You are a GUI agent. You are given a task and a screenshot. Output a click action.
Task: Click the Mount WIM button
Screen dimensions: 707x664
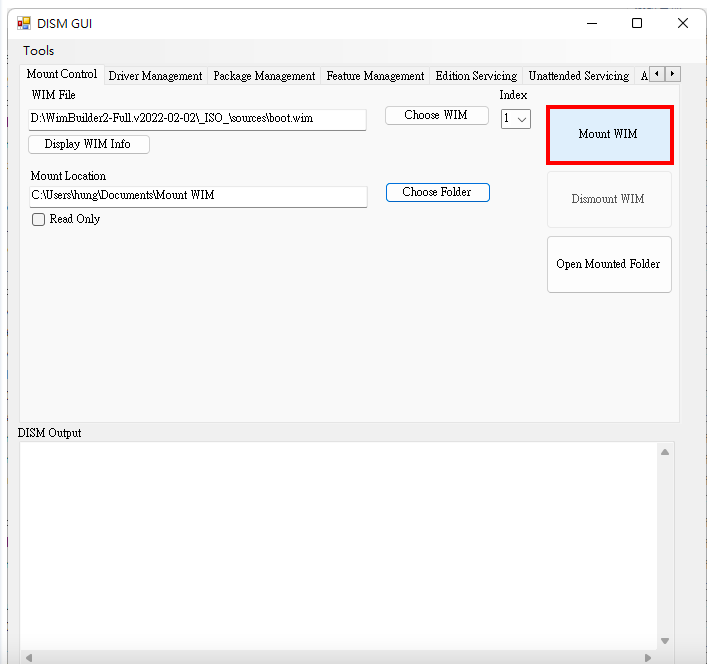point(610,134)
